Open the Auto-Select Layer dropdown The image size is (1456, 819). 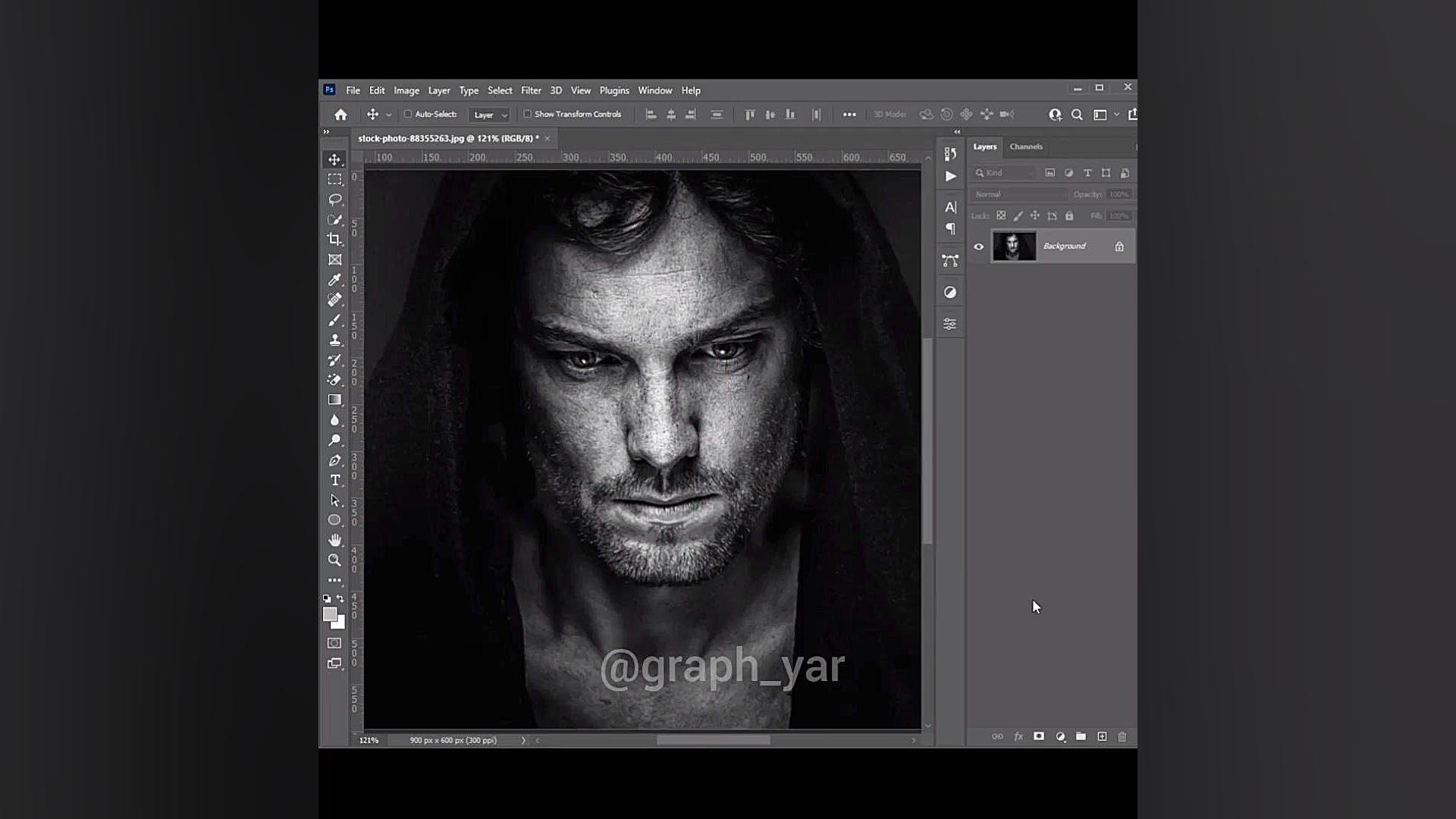point(490,115)
